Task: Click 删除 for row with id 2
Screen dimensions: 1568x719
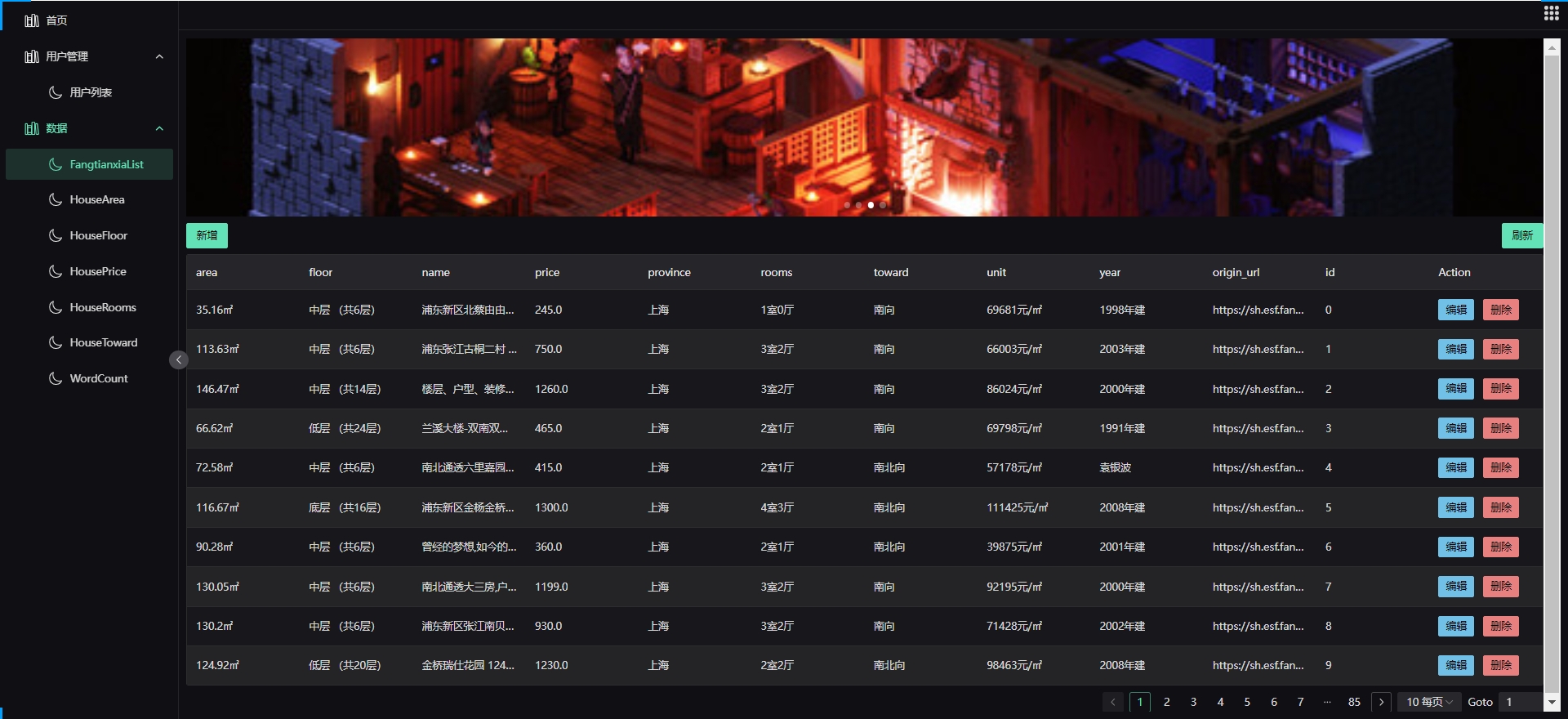Action: point(1501,389)
